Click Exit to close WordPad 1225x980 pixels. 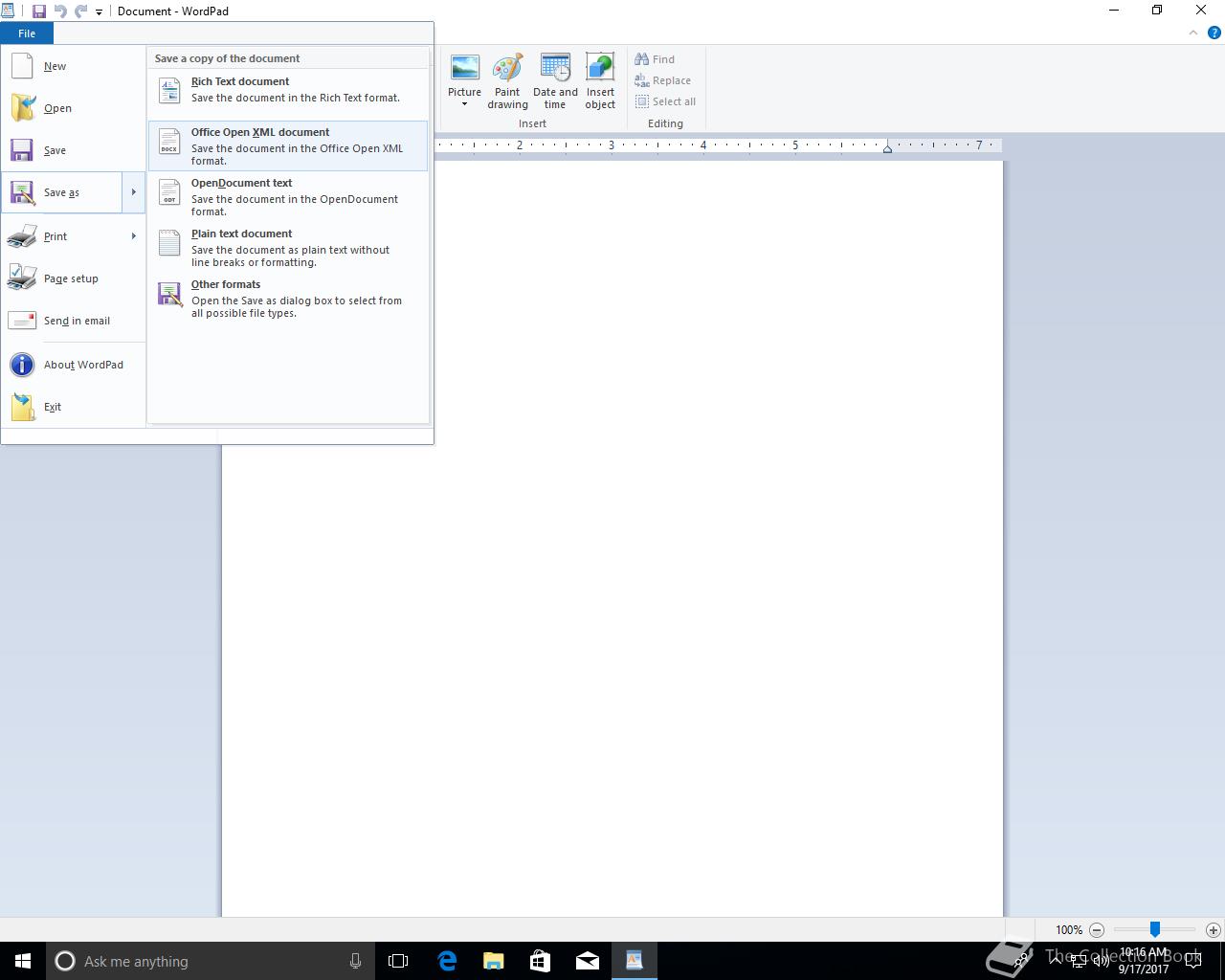[x=73, y=407]
